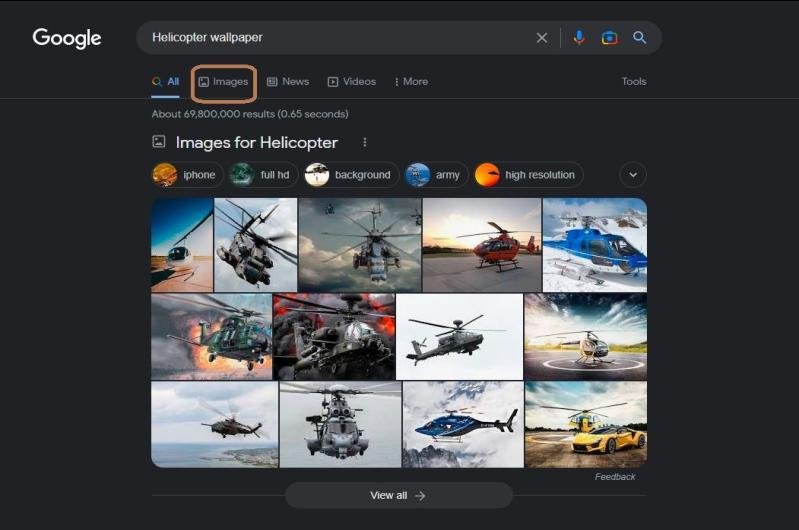Open the yellow sports car and helicopter image
This screenshot has height=530, width=799.
click(x=586, y=425)
